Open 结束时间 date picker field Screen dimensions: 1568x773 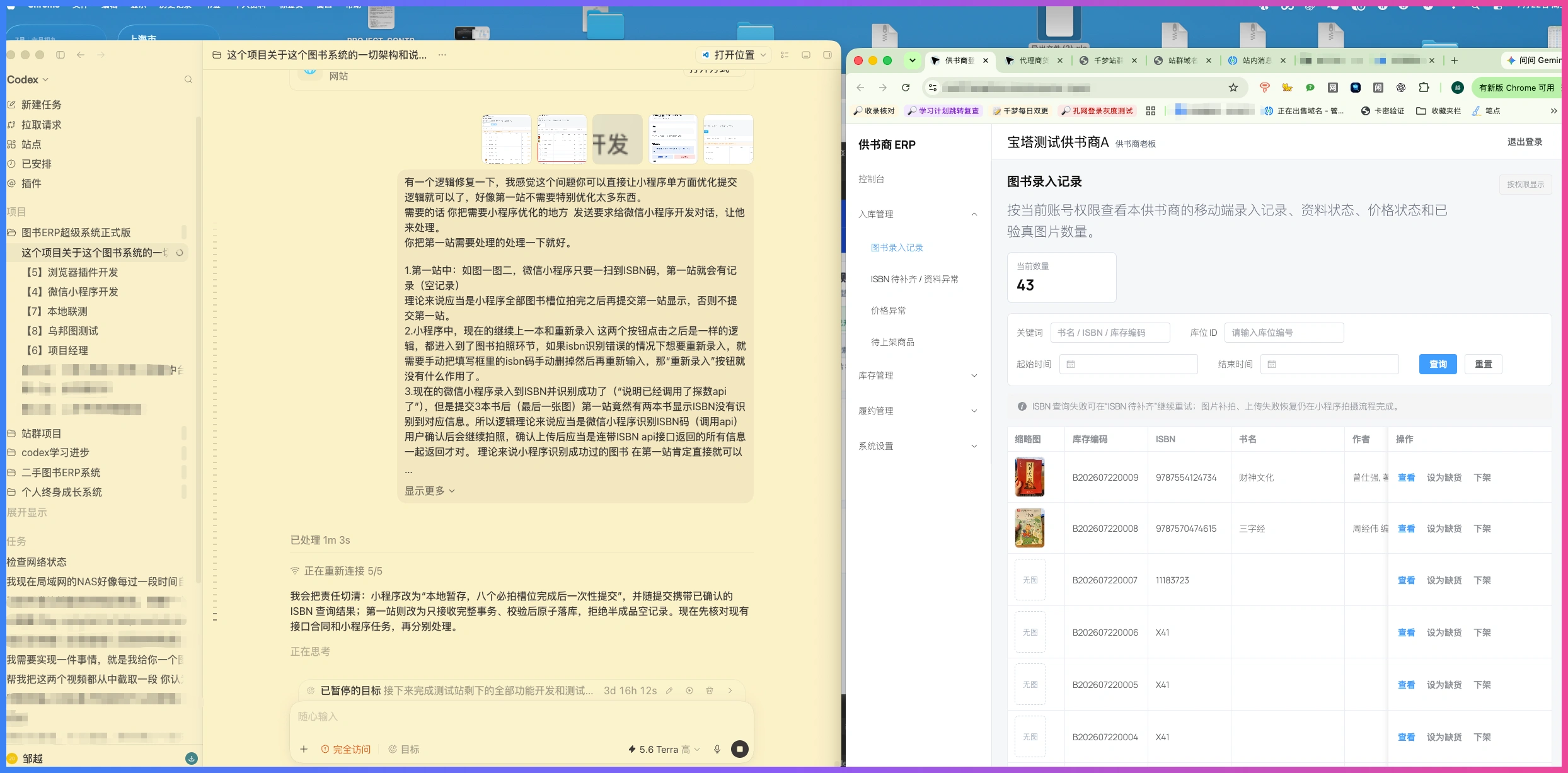(x=1330, y=364)
